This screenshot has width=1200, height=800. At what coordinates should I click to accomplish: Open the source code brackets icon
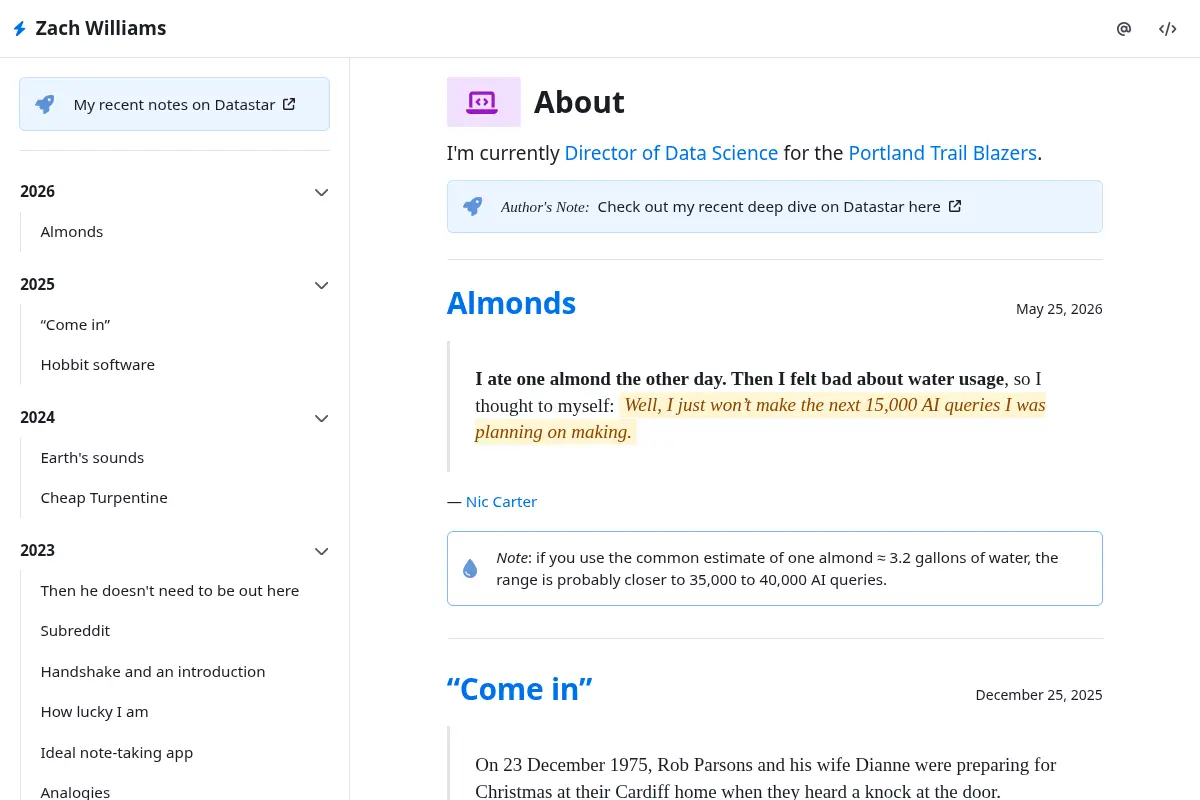(x=1168, y=29)
